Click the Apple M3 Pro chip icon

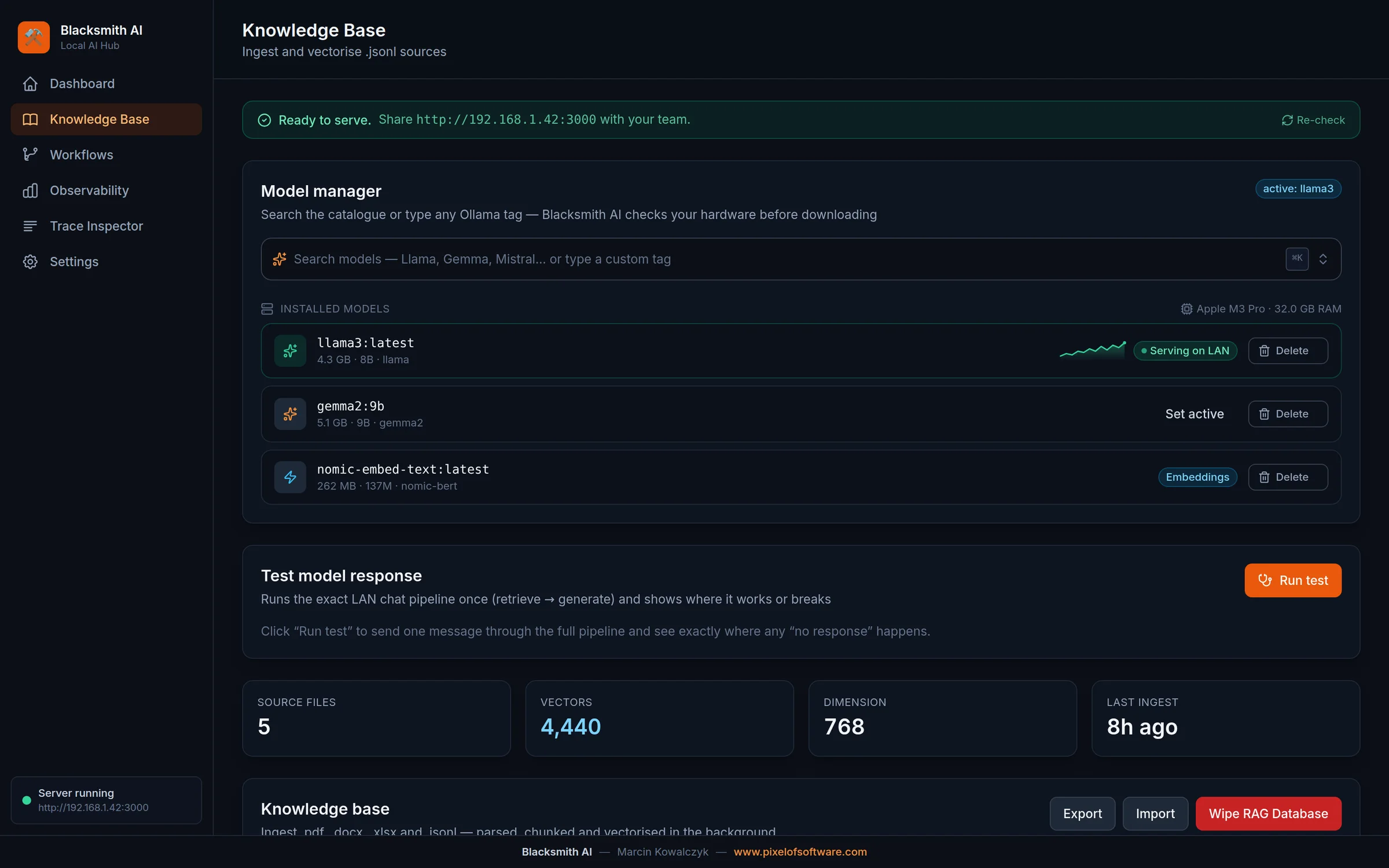tap(1186, 309)
